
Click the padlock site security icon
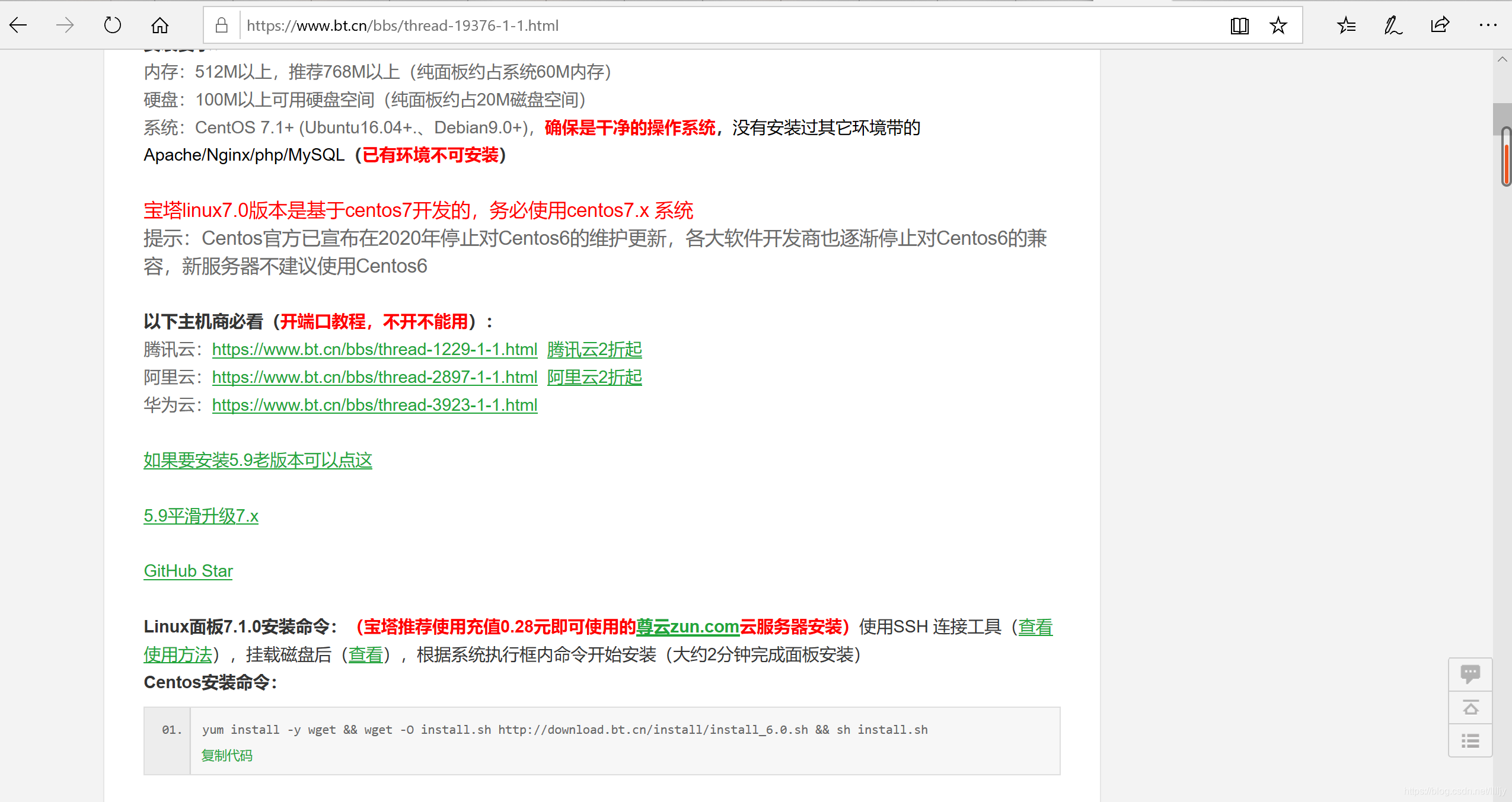221,25
